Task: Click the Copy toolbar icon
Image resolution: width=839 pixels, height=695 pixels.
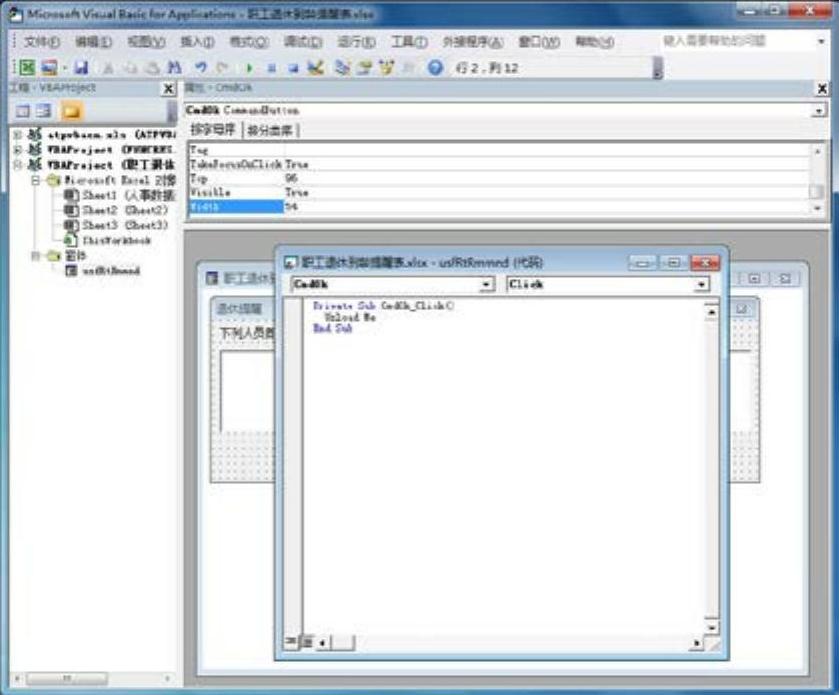Action: [x=131, y=67]
